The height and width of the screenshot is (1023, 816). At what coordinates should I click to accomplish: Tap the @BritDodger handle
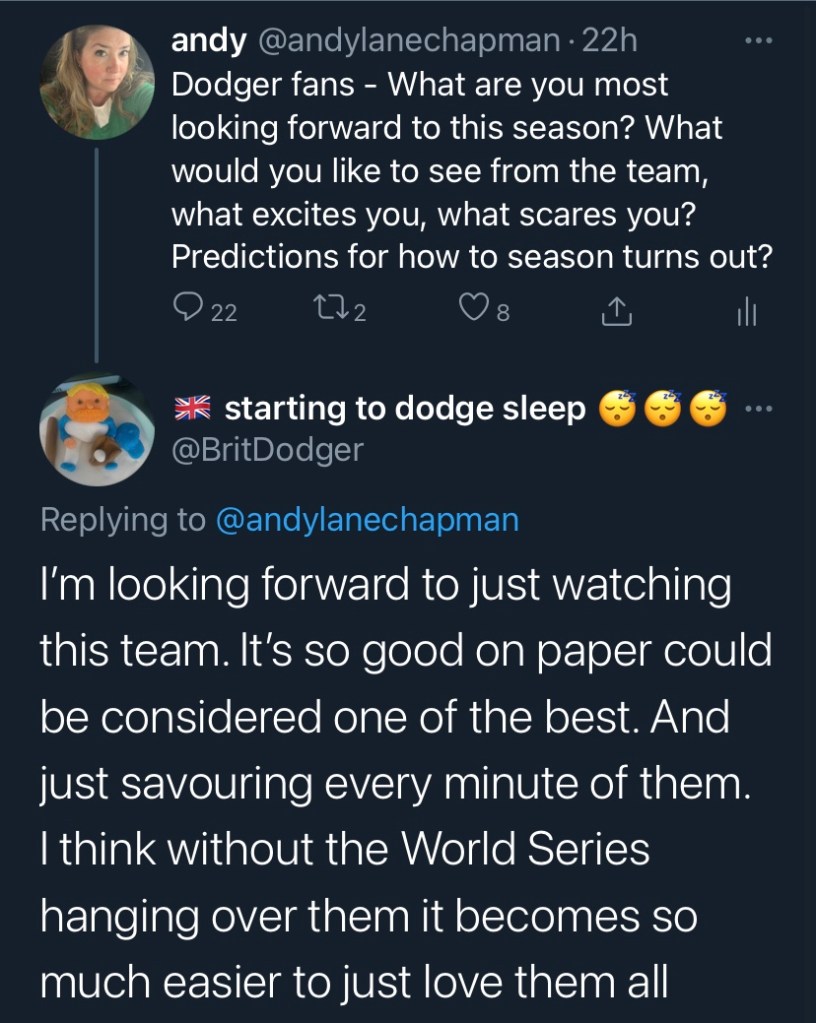[x=268, y=451]
